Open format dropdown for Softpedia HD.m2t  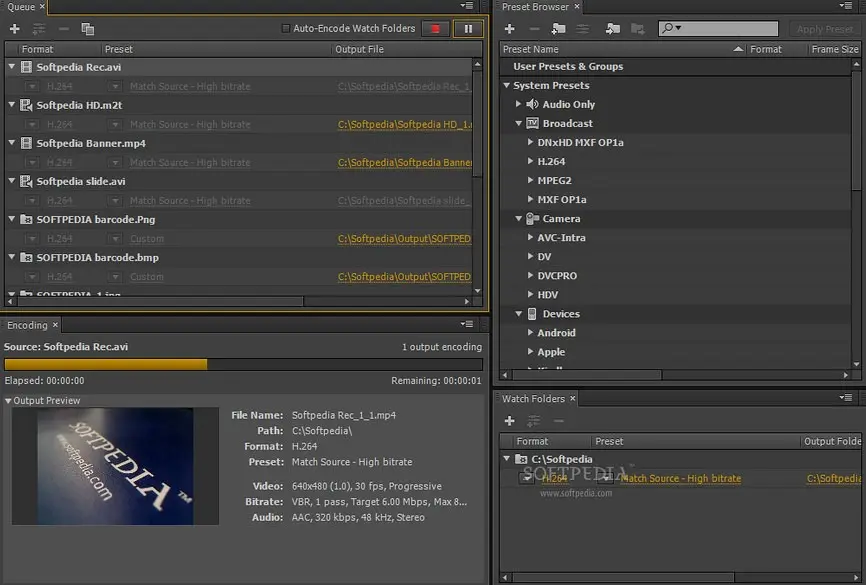tap(32, 125)
